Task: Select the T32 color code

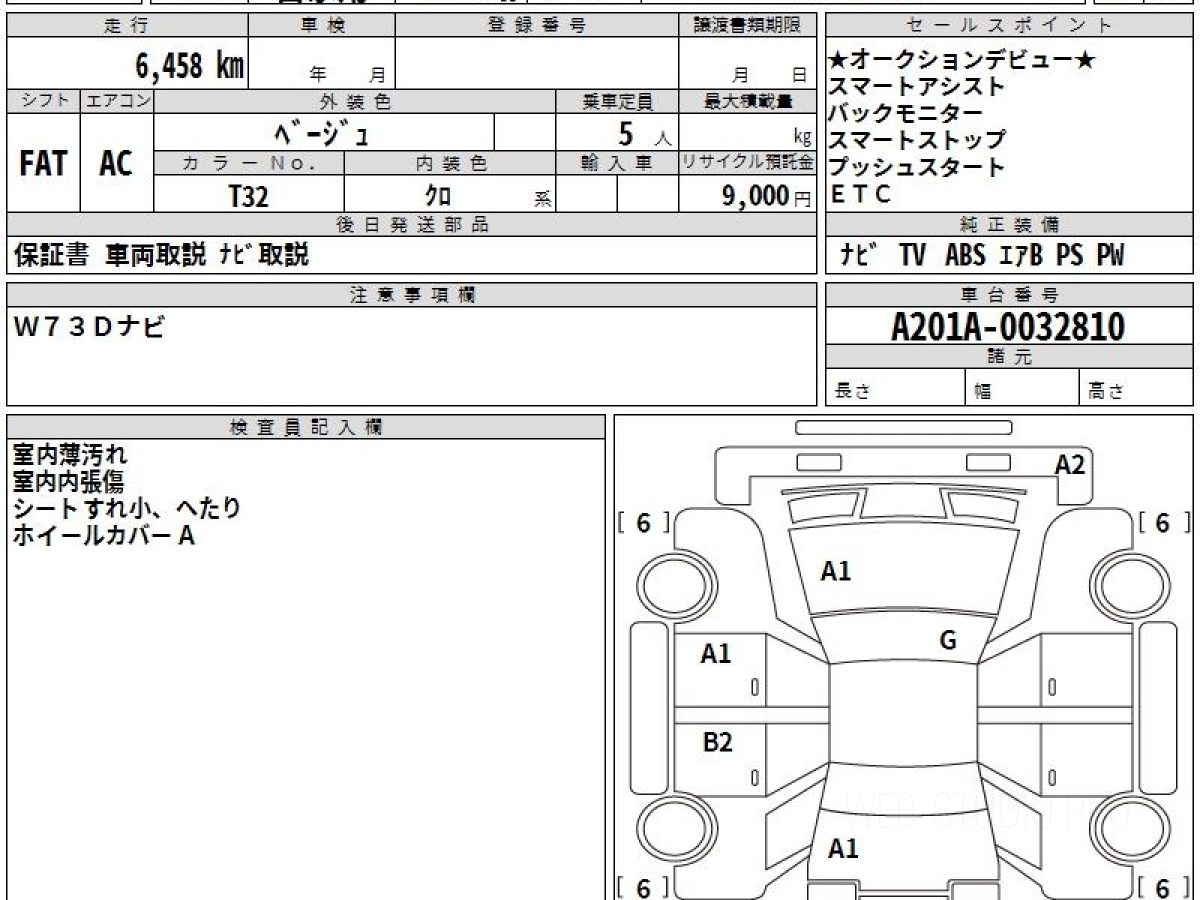Action: [249, 196]
